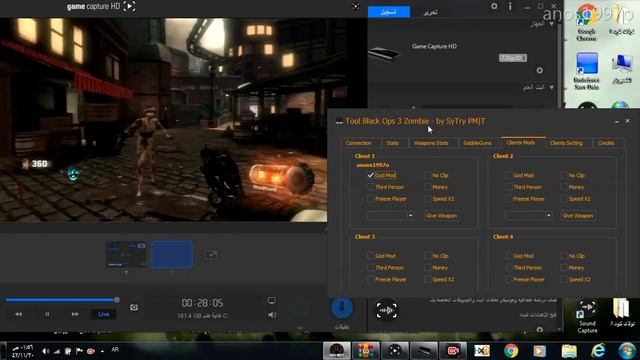640x360 pixels.
Task: Check the Money box for Client 1
Action: (x=428, y=187)
